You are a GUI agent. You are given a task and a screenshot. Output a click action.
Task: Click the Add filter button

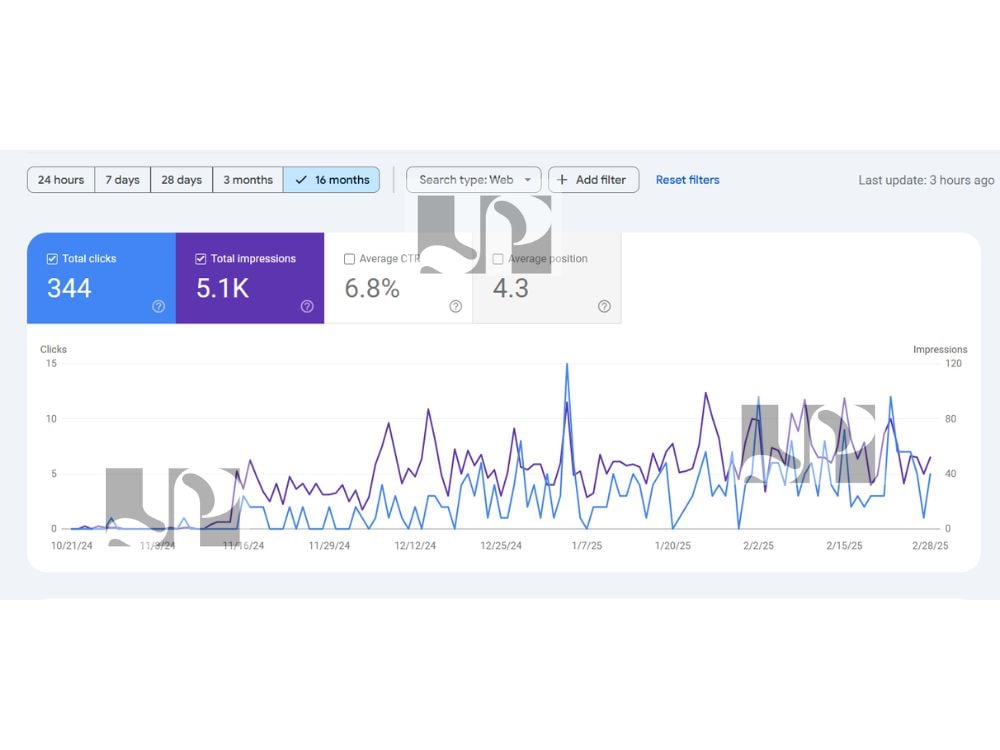pyautogui.click(x=594, y=180)
